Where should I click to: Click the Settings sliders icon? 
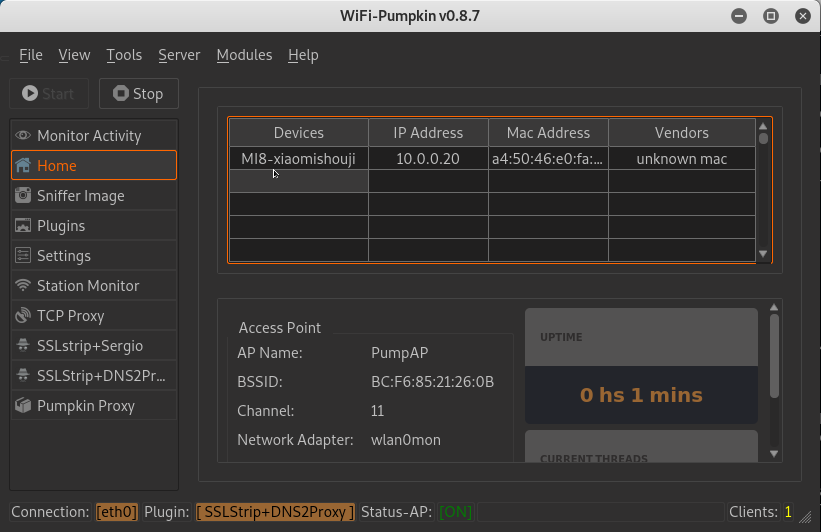[x=23, y=256]
